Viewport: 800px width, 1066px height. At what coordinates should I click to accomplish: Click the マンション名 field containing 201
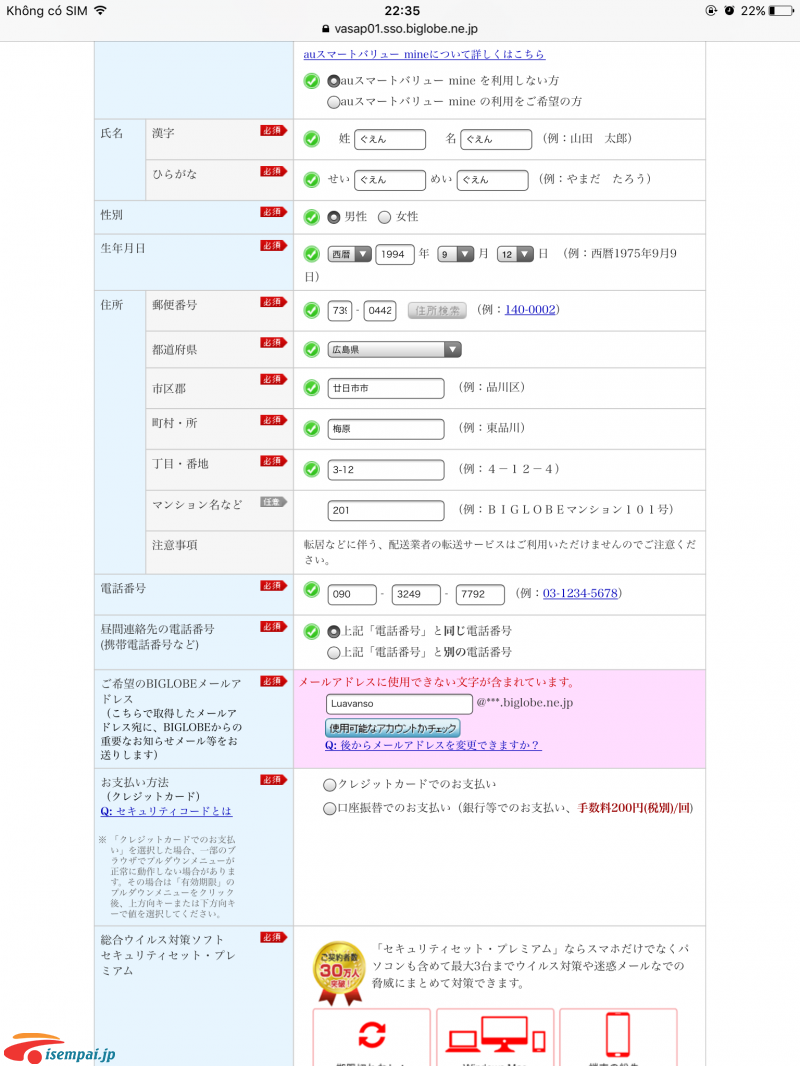pyautogui.click(x=386, y=511)
